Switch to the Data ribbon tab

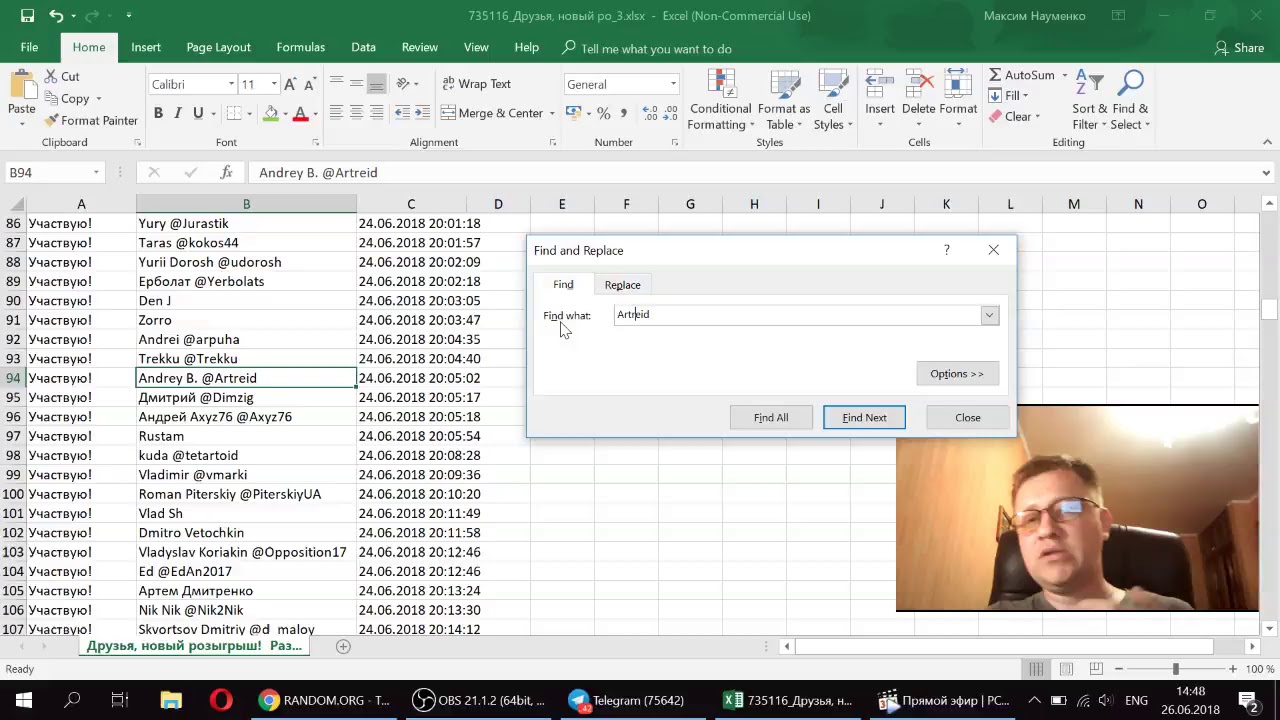click(363, 48)
